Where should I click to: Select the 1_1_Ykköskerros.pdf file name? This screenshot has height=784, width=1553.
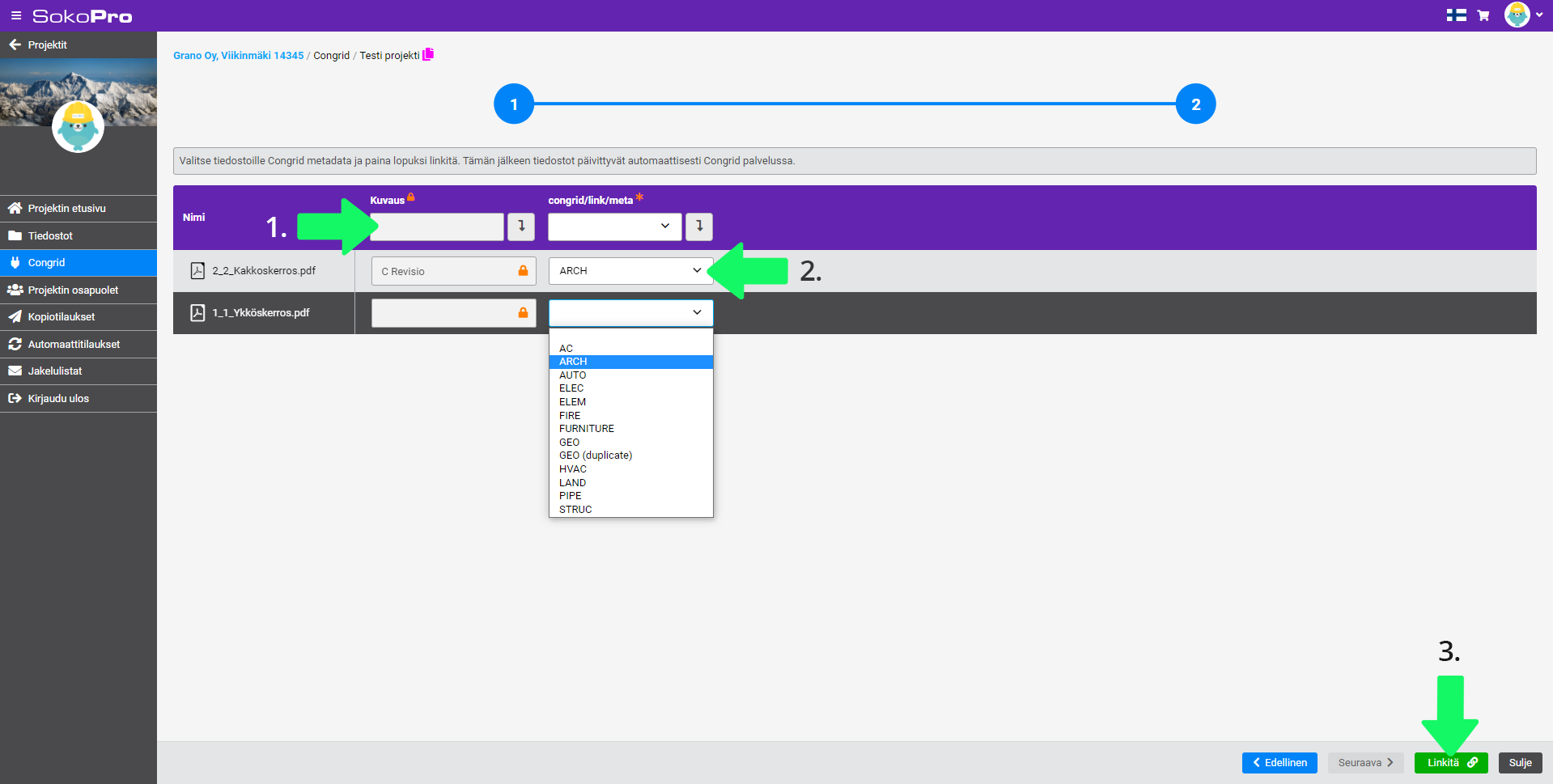261,313
